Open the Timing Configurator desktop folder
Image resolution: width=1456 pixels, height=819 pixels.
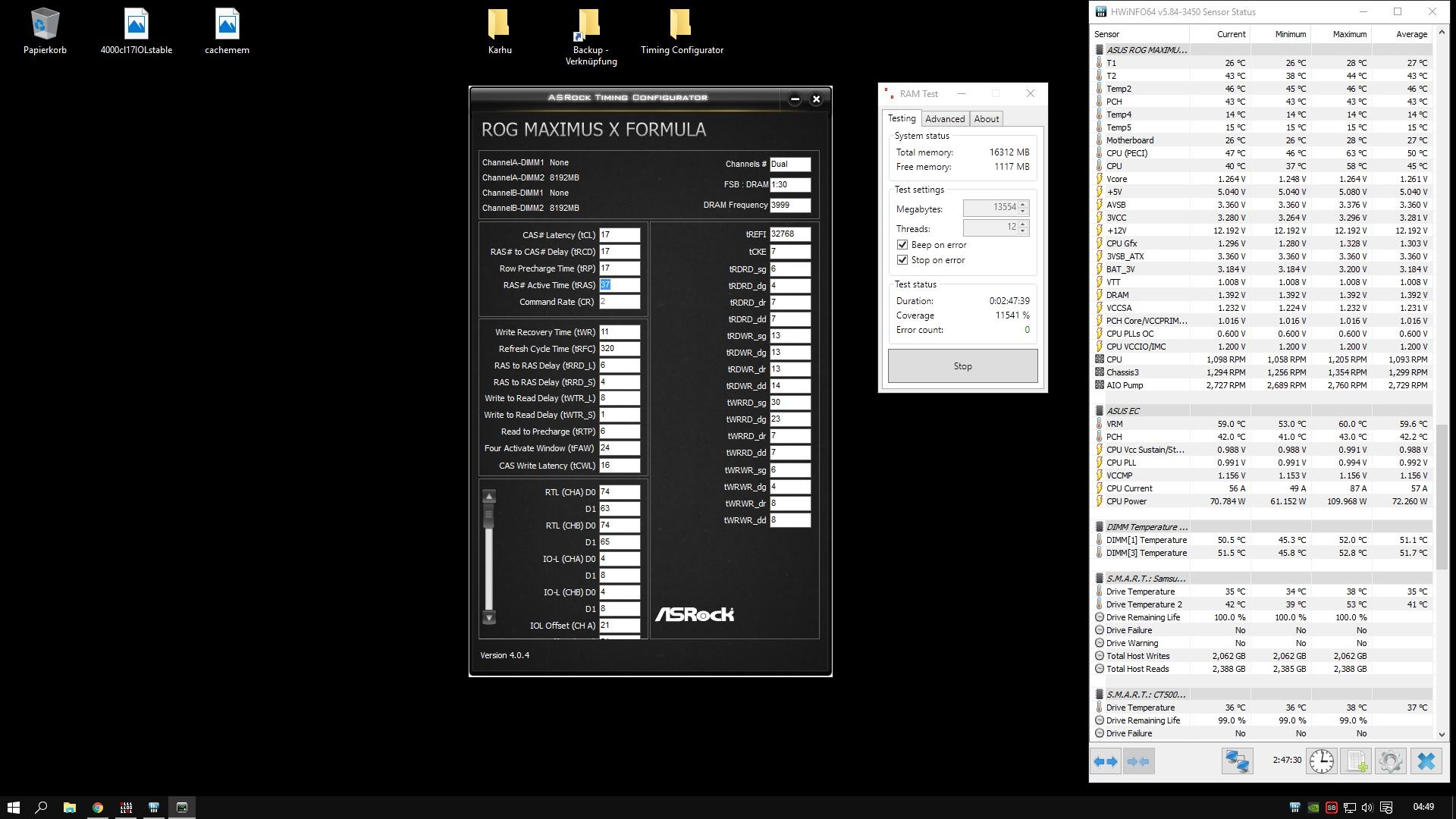click(x=682, y=32)
